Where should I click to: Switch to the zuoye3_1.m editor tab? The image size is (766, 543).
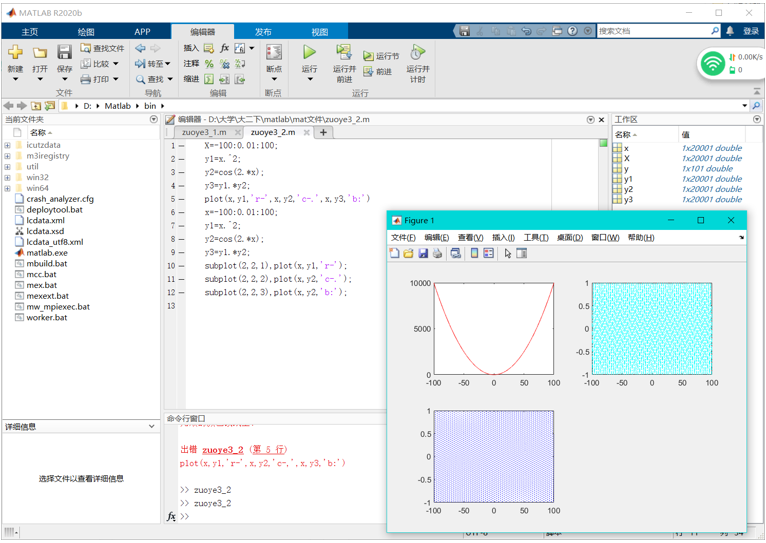[204, 132]
